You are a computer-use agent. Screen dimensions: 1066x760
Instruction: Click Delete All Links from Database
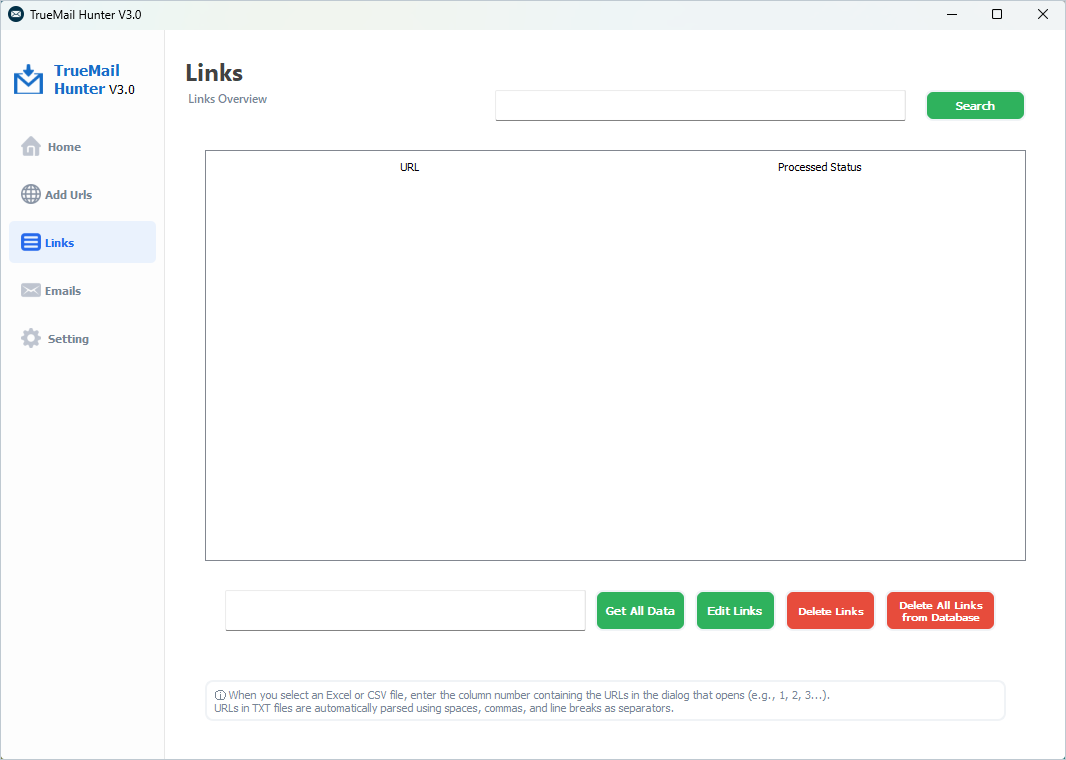click(x=940, y=610)
